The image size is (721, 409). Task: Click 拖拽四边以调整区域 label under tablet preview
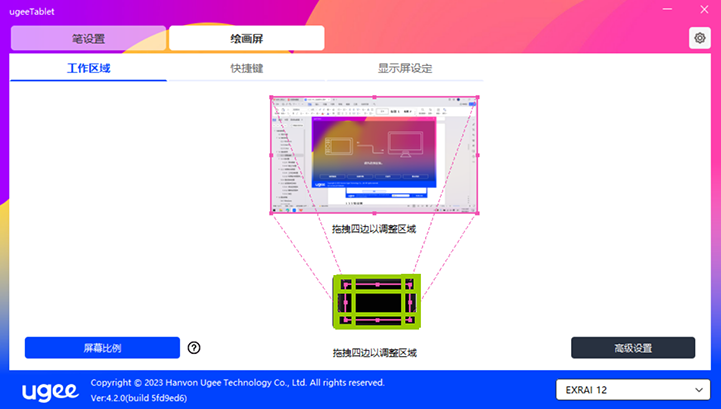coord(374,353)
